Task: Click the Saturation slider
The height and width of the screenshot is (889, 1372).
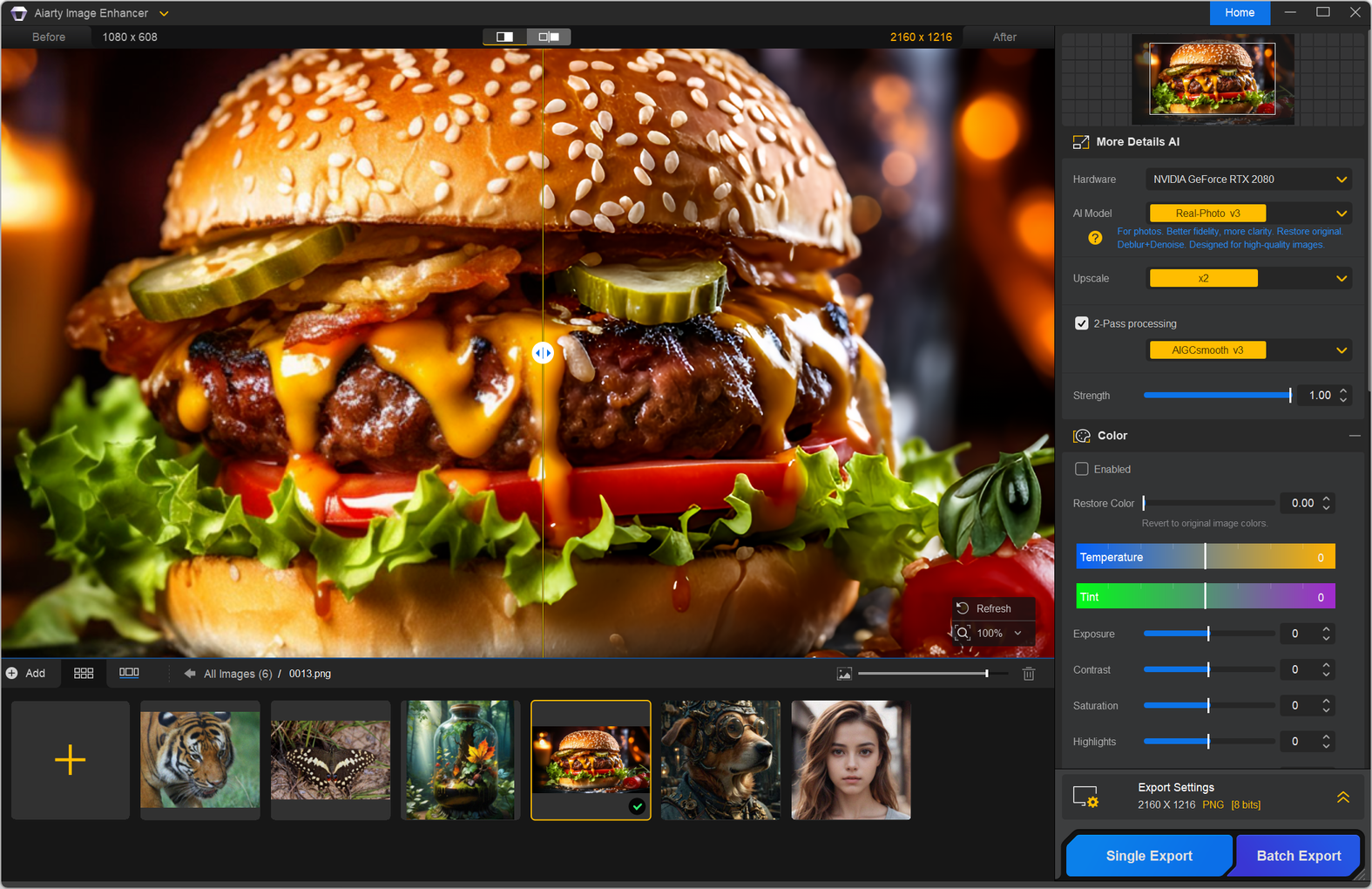Action: (1209, 706)
